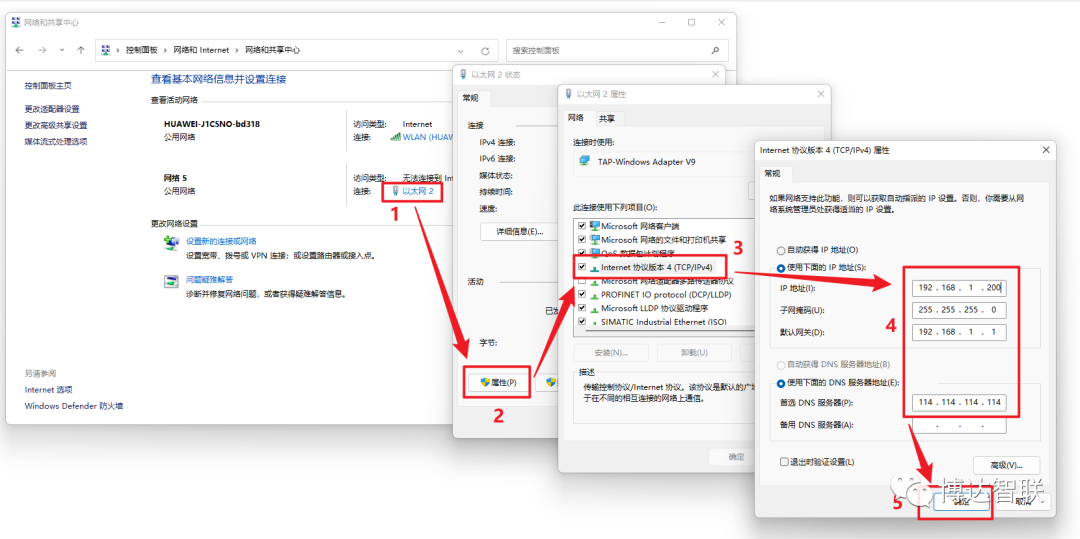The height and width of the screenshot is (539, 1080).
Task: Open 控制面板主页 link
Action: coord(48,86)
